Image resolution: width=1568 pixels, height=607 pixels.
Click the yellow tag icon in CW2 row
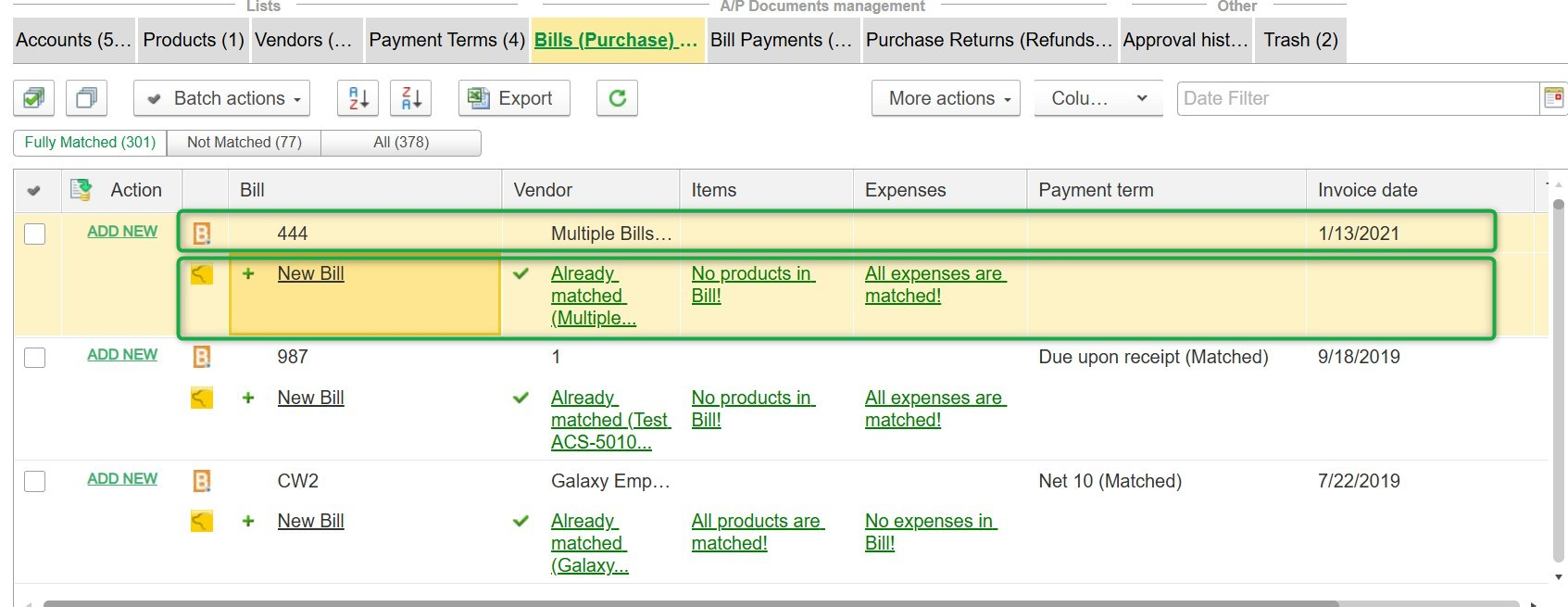(x=202, y=522)
